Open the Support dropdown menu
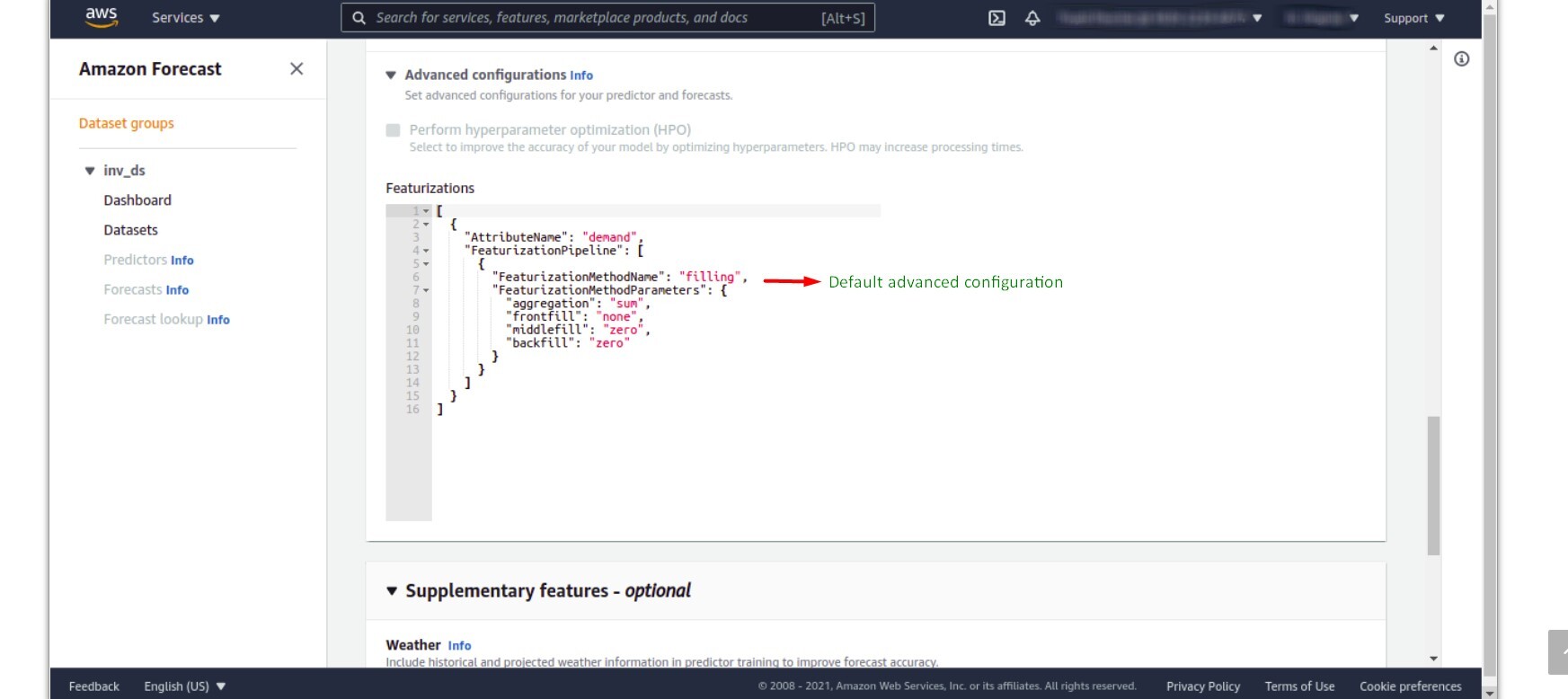The height and width of the screenshot is (699, 1568). (1413, 18)
